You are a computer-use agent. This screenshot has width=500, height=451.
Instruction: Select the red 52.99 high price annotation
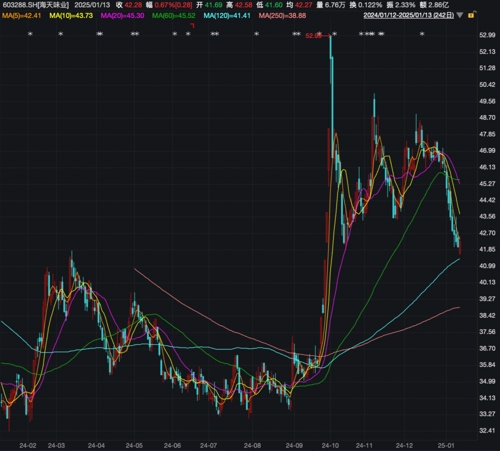[314, 36]
